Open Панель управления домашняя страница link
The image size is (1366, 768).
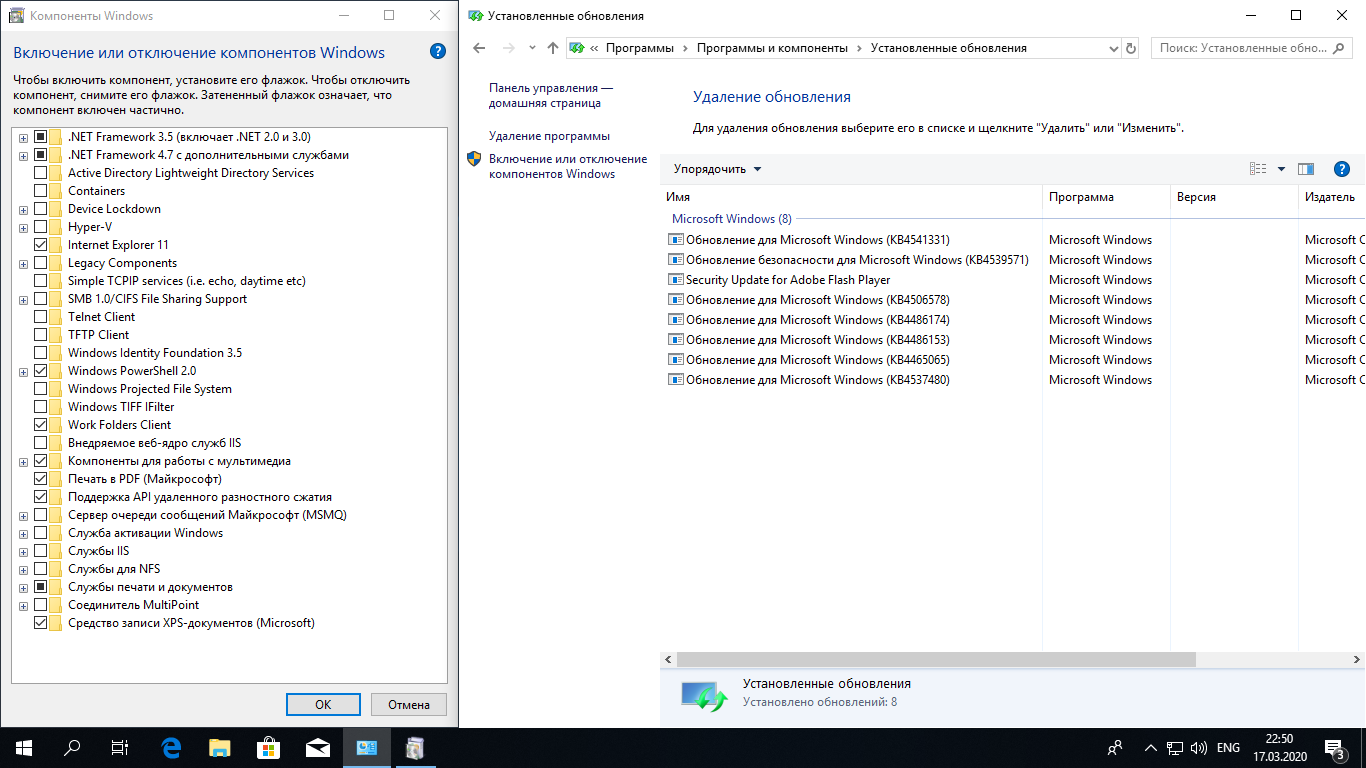click(550, 95)
